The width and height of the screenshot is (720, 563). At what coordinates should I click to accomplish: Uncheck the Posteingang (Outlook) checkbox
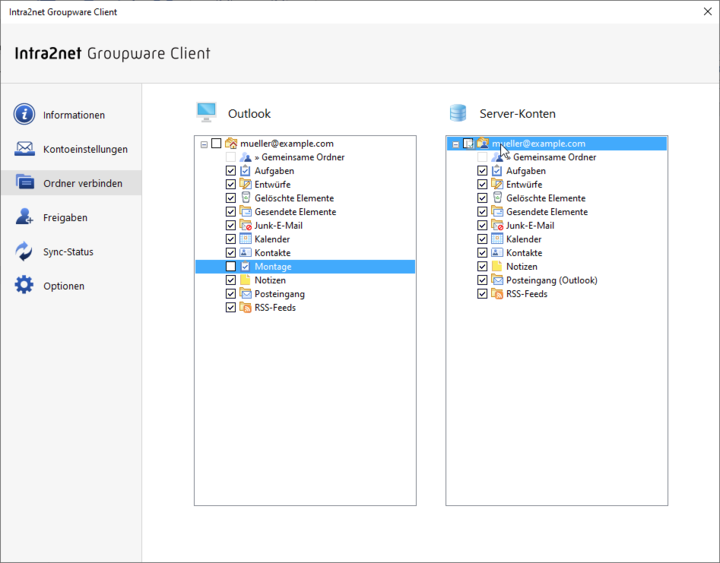point(482,280)
